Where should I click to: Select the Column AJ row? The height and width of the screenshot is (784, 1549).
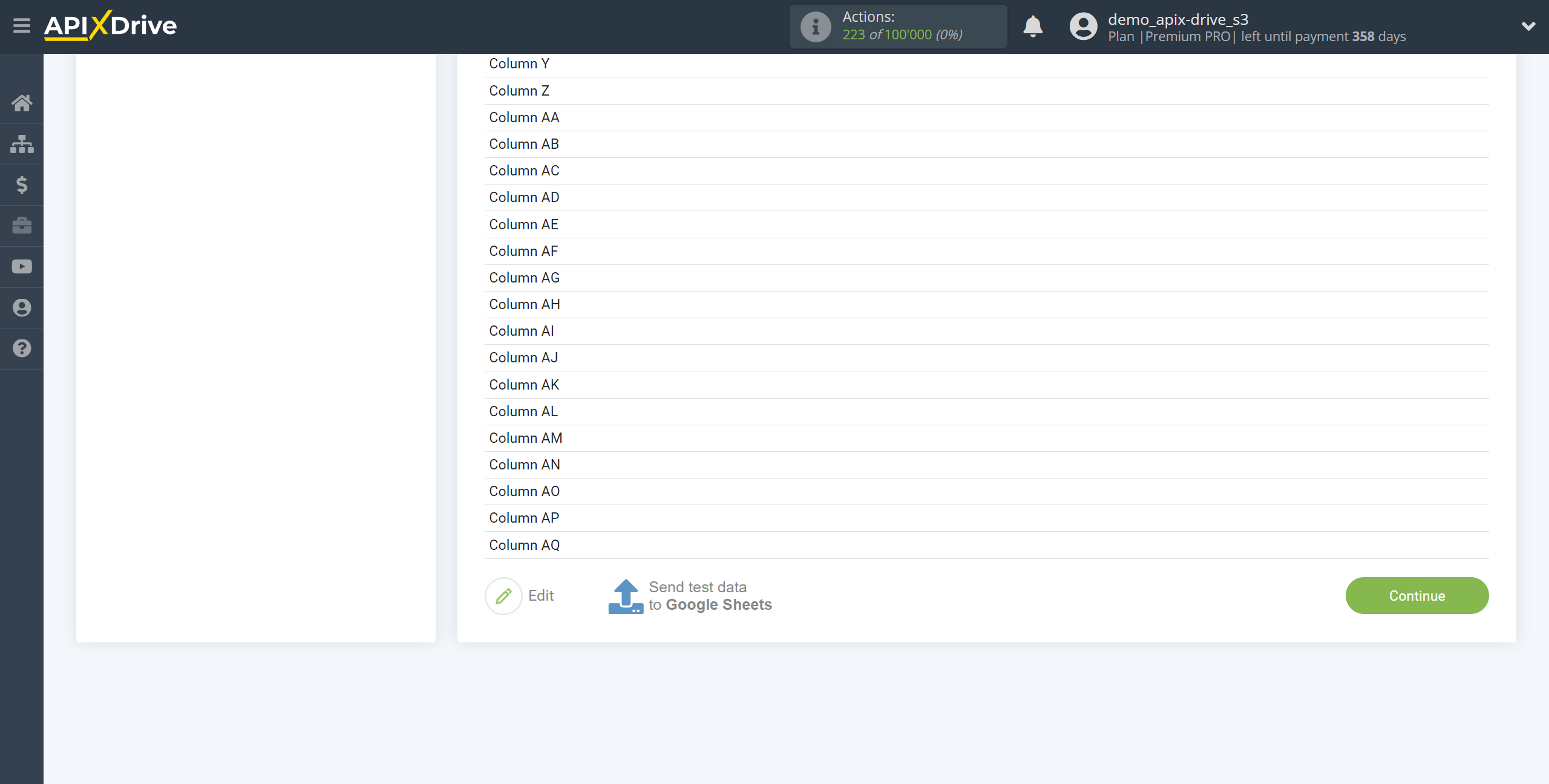(x=986, y=358)
